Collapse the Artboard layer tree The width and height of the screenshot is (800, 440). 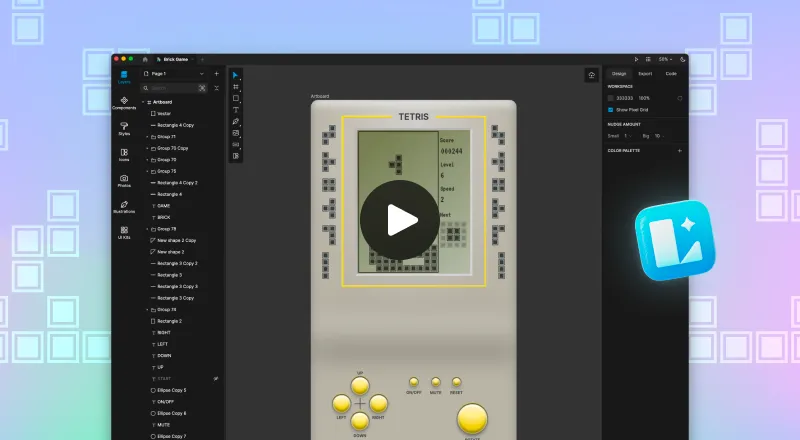[143, 102]
